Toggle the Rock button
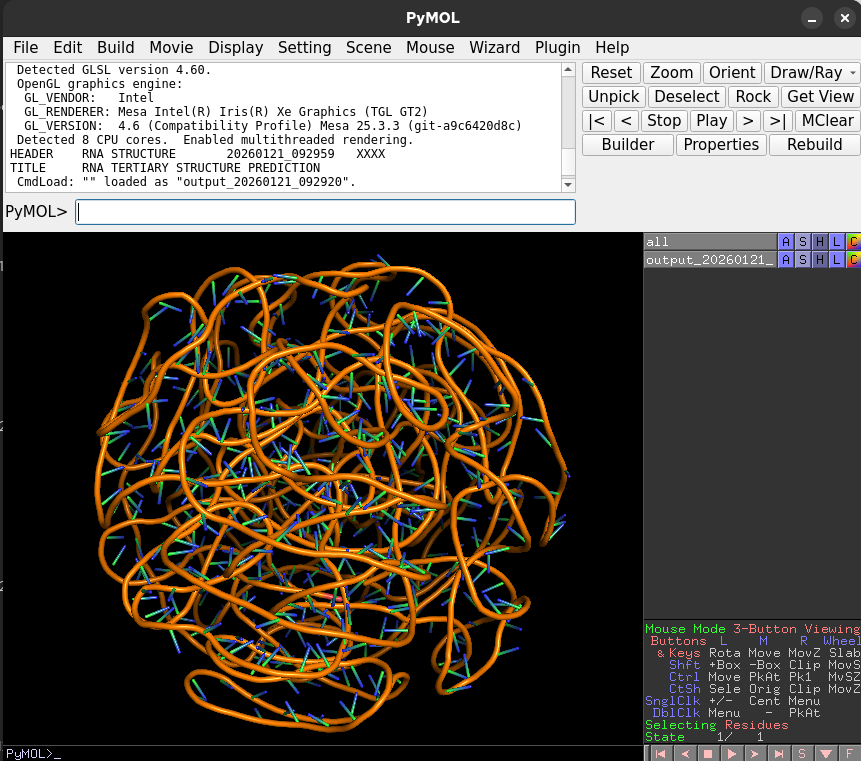Screen dimensions: 861x761 (x=753, y=97)
